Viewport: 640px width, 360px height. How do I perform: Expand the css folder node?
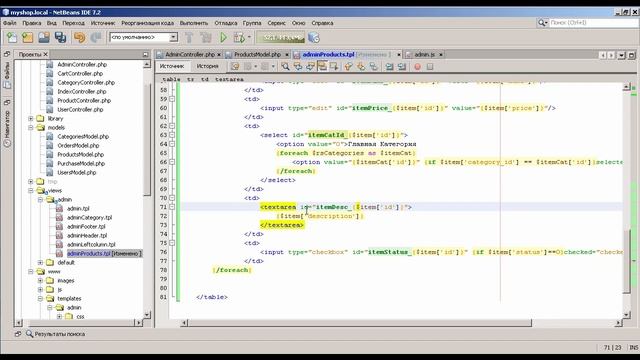(59, 316)
